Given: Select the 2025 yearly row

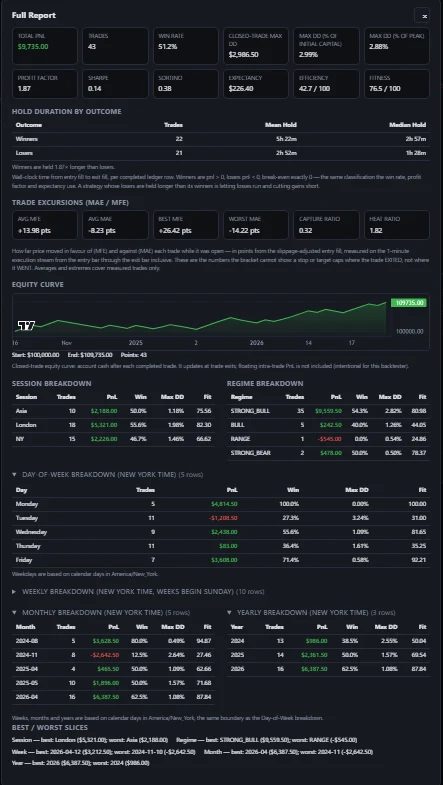Looking at the screenshot, I should tap(328, 655).
